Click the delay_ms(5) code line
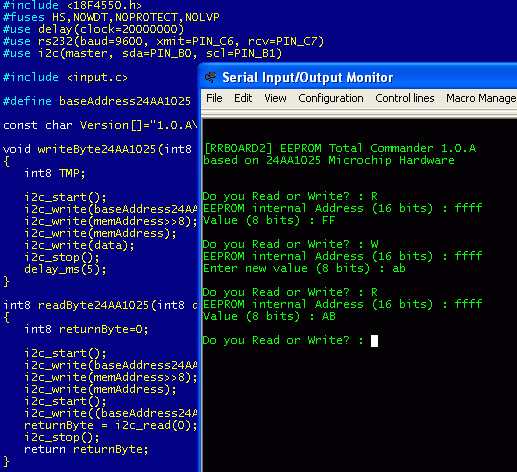This screenshot has width=517, height=472. click(65, 269)
